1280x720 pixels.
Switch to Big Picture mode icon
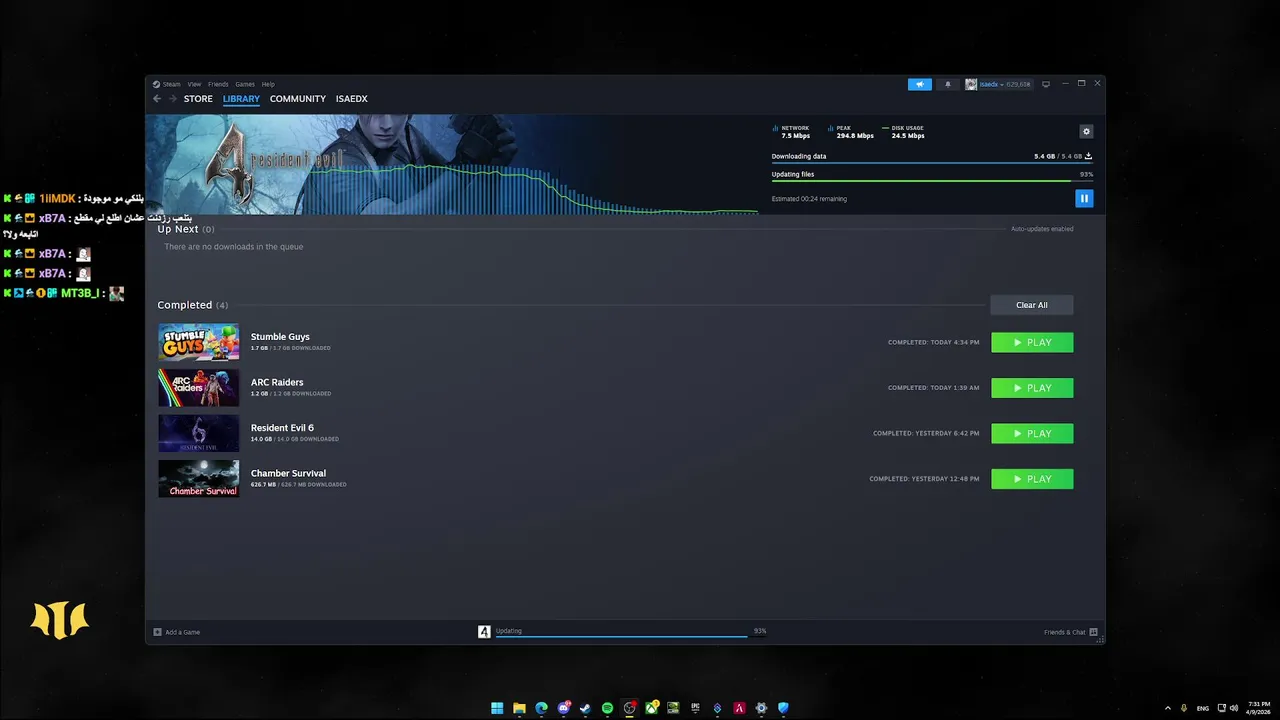pos(1046,84)
